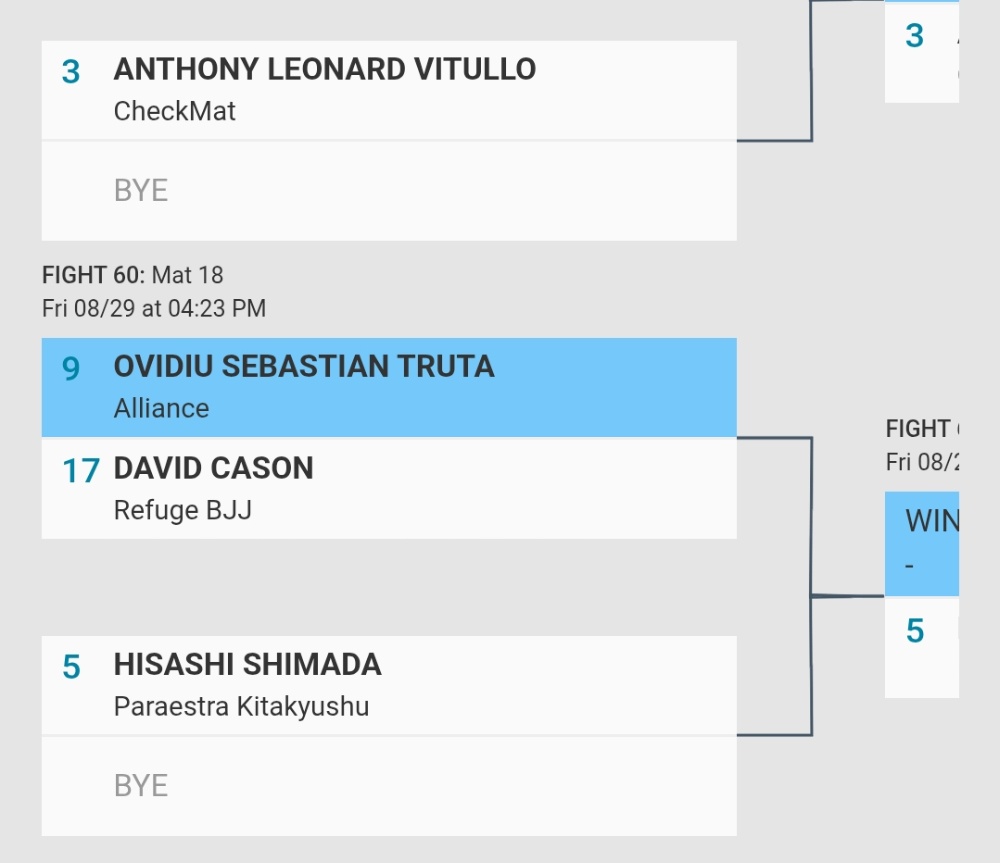Click the Refuge BJJ team name
The image size is (1000, 863).
pyautogui.click(x=182, y=510)
